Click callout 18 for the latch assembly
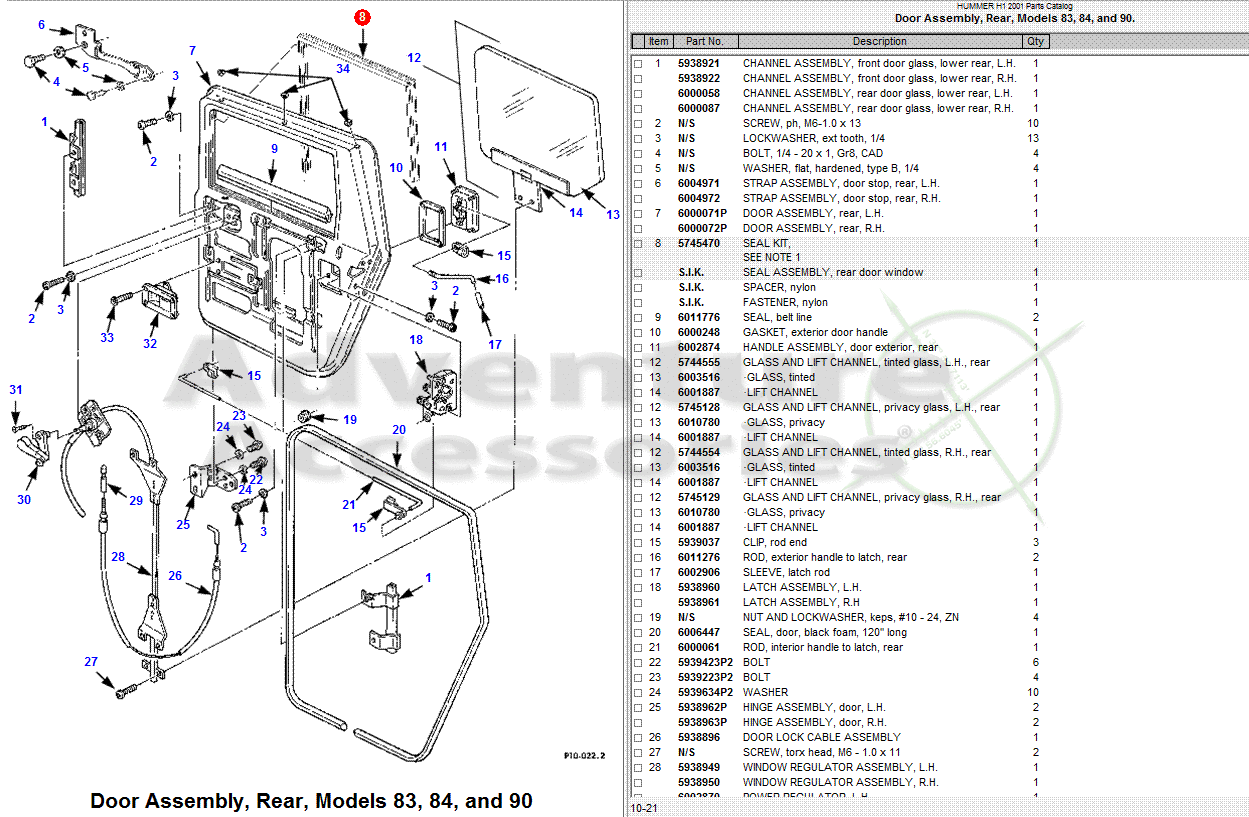The width and height of the screenshot is (1249, 817). (x=416, y=340)
